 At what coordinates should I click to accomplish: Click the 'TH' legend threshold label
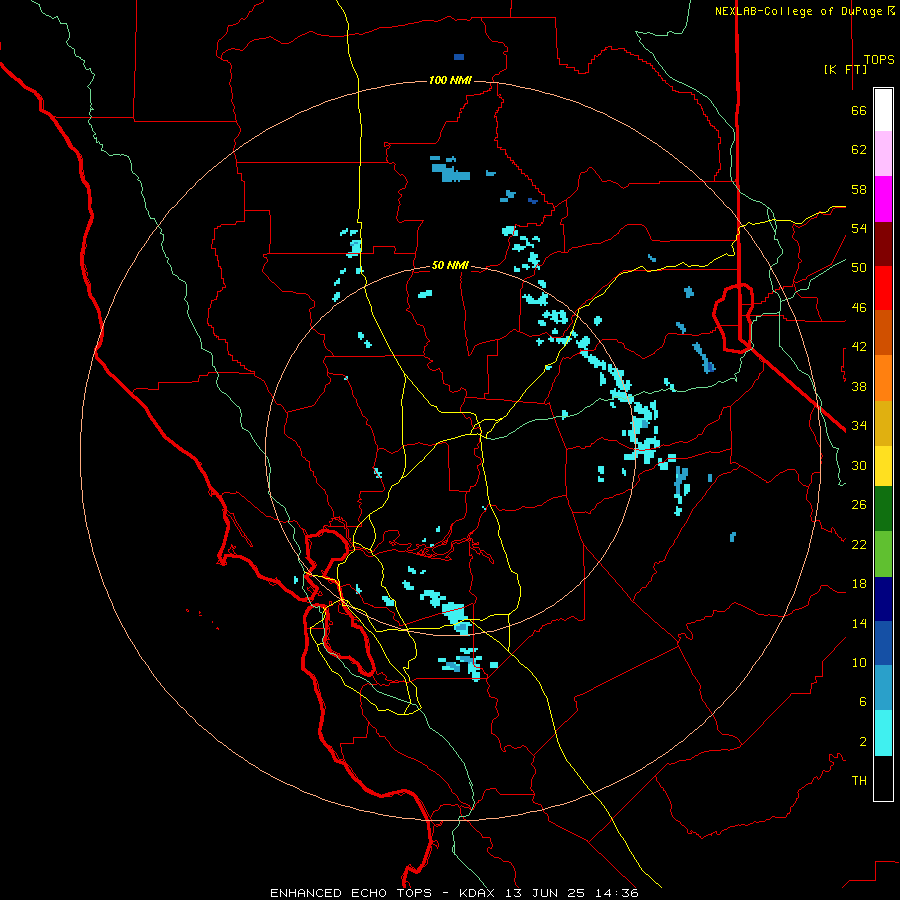tap(859, 781)
